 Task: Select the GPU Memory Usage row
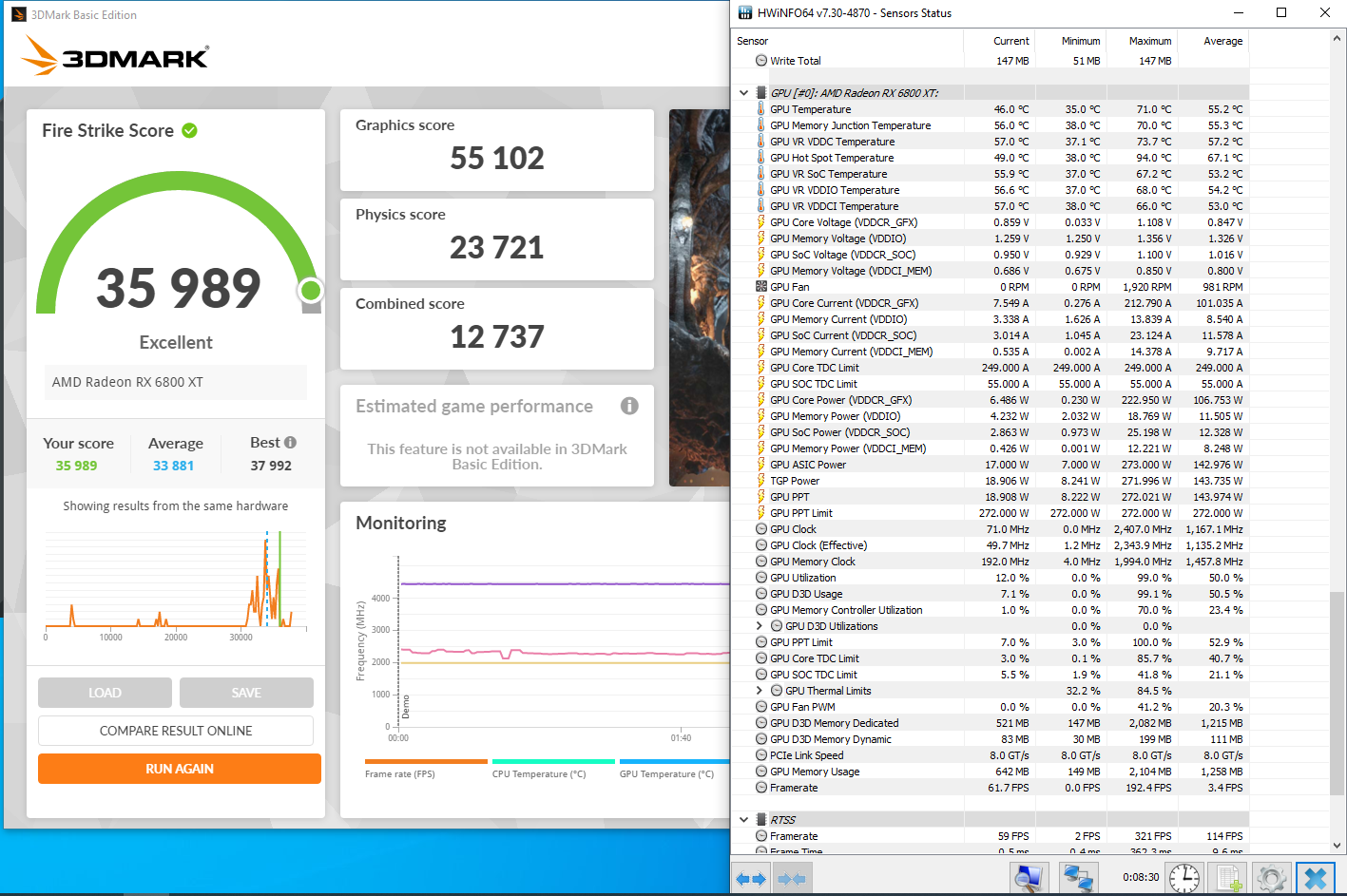990,772
